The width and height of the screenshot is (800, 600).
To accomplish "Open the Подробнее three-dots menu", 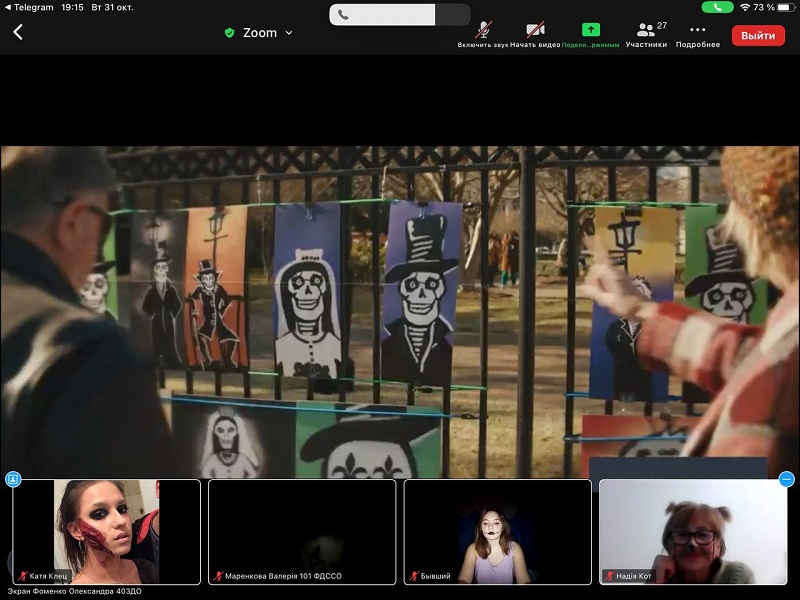I will 697,35.
